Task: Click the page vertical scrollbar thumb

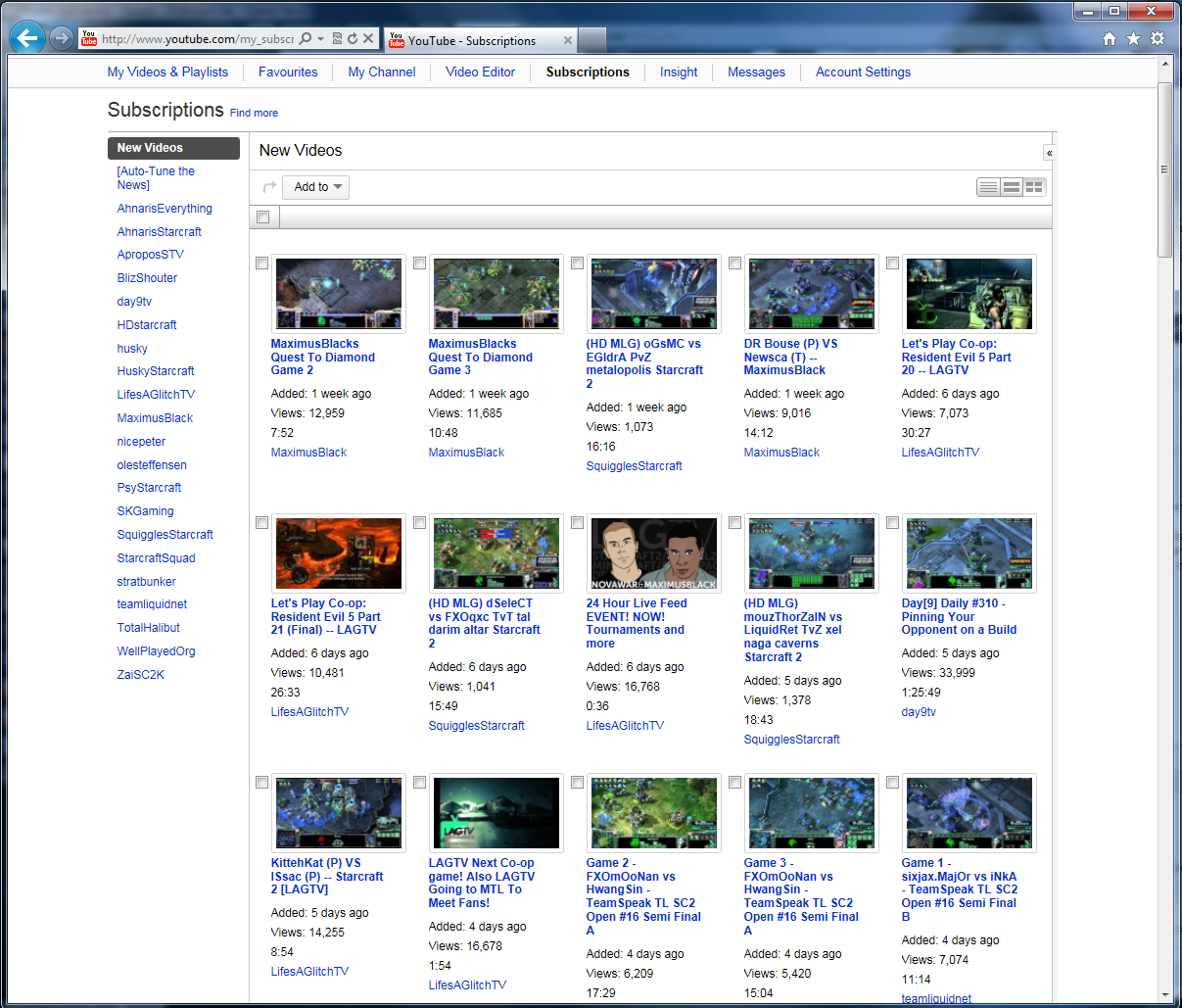Action: (1164, 169)
